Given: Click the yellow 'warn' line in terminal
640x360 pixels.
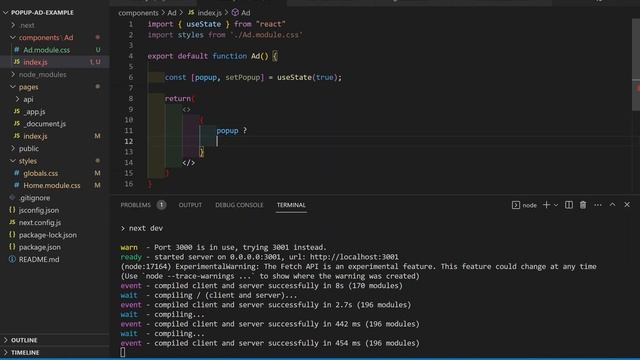Looking at the screenshot, I should point(223,247).
